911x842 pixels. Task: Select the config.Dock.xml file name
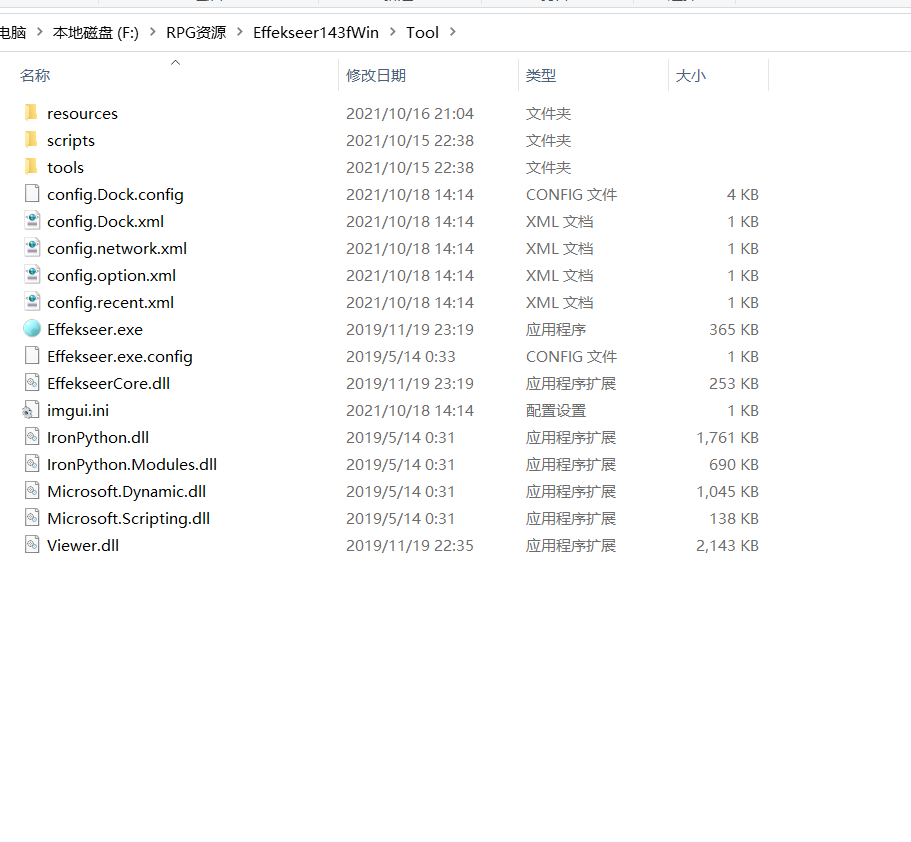(105, 221)
